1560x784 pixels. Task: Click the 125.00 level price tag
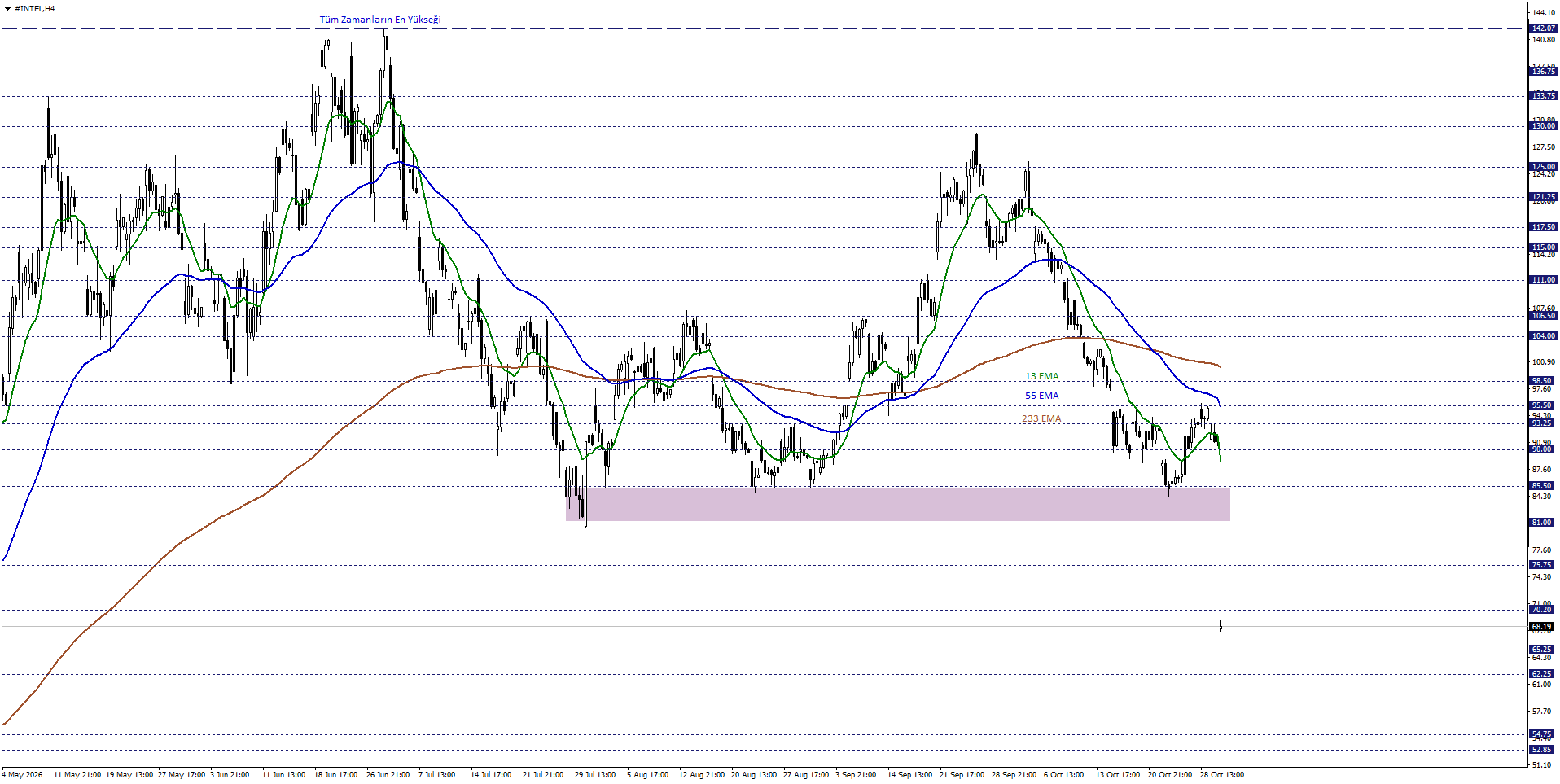click(1543, 167)
